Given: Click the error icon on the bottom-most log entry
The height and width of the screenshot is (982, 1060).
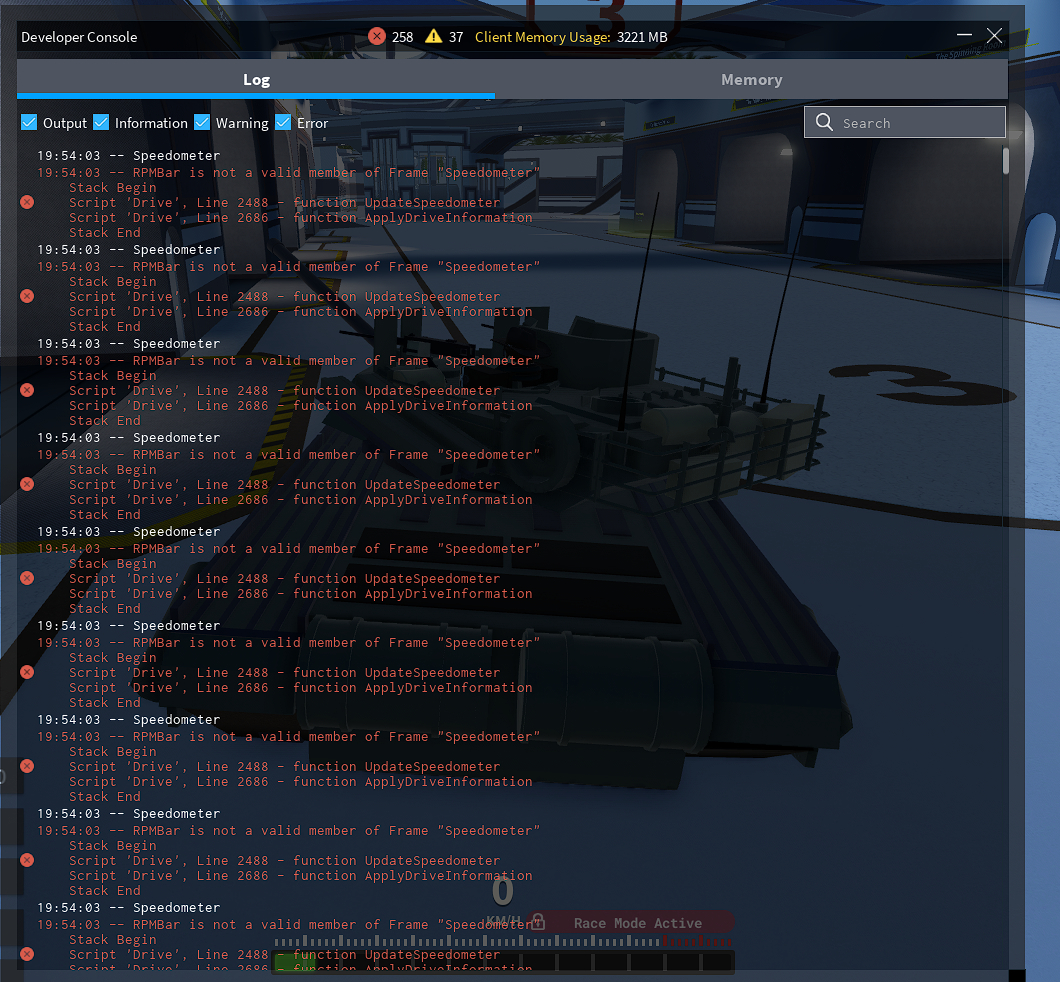Looking at the screenshot, I should click(27, 954).
